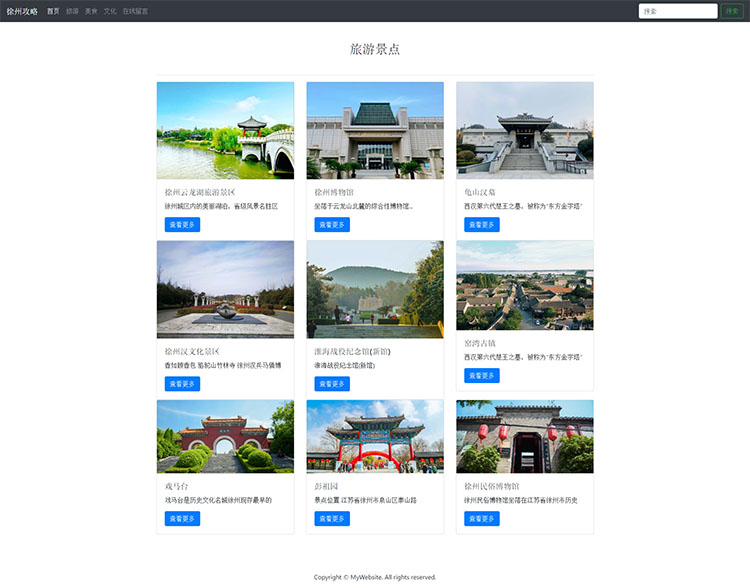Click the 云龙湖 bridge and pavilion photo
The height and width of the screenshot is (588, 750).
point(225,130)
